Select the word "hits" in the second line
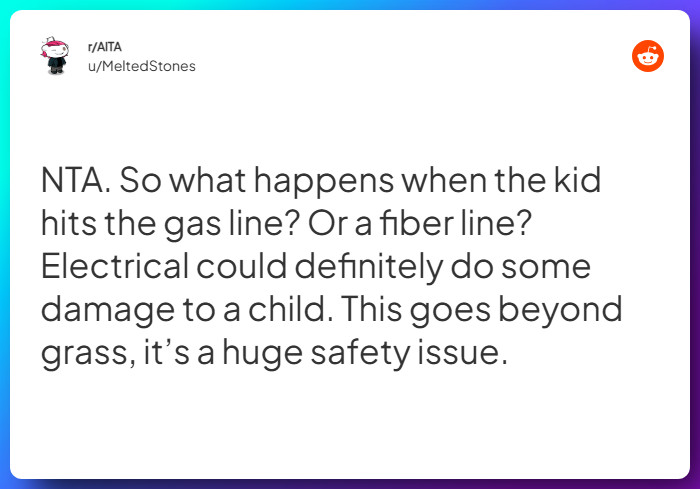700x489 pixels. click(69, 223)
